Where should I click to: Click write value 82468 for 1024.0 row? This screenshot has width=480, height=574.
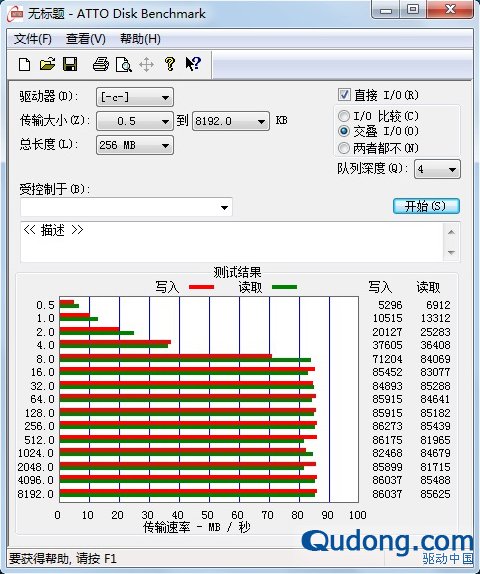pos(387,453)
